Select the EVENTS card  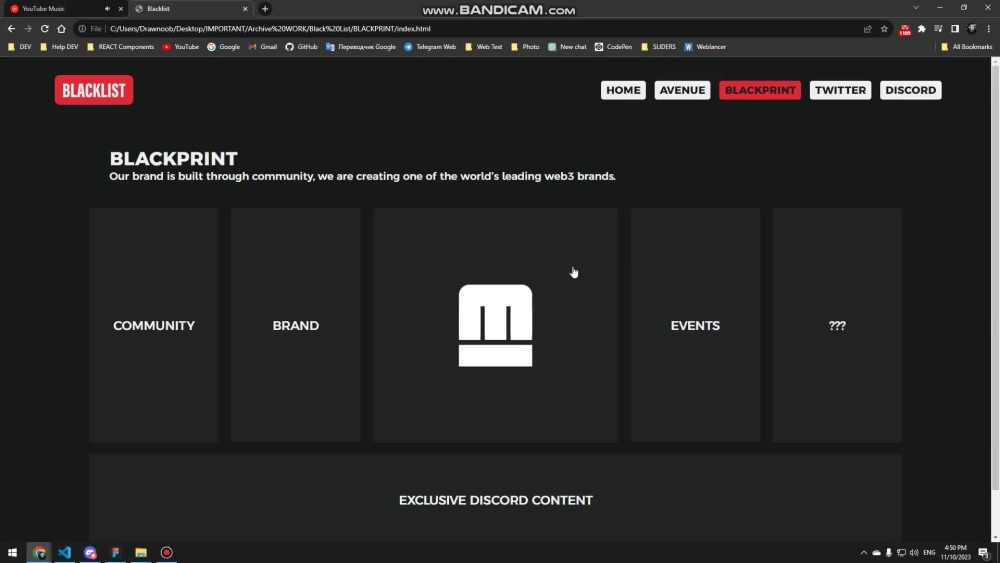tap(695, 325)
